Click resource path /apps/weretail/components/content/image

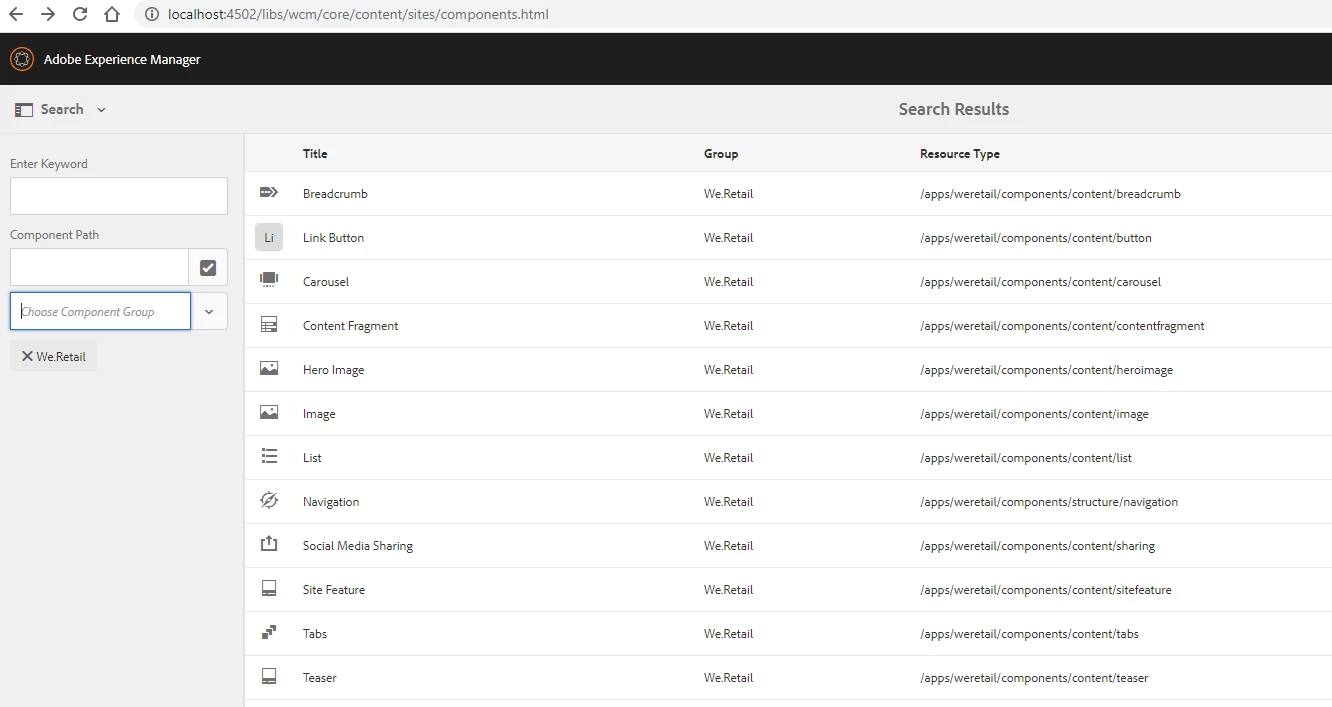click(x=1034, y=413)
